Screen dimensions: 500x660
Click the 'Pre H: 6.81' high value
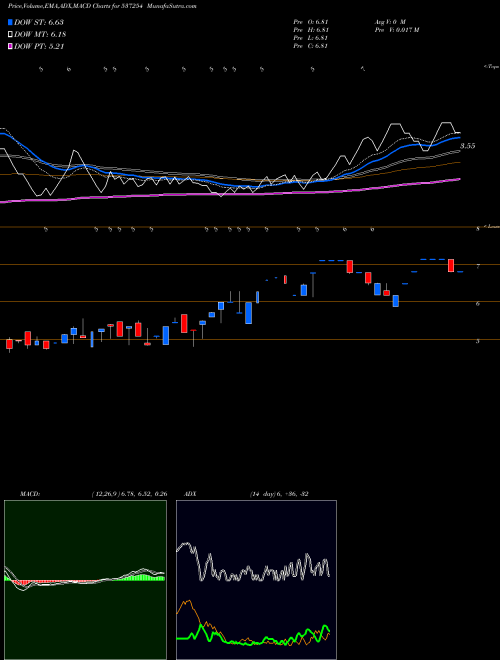click(311, 30)
